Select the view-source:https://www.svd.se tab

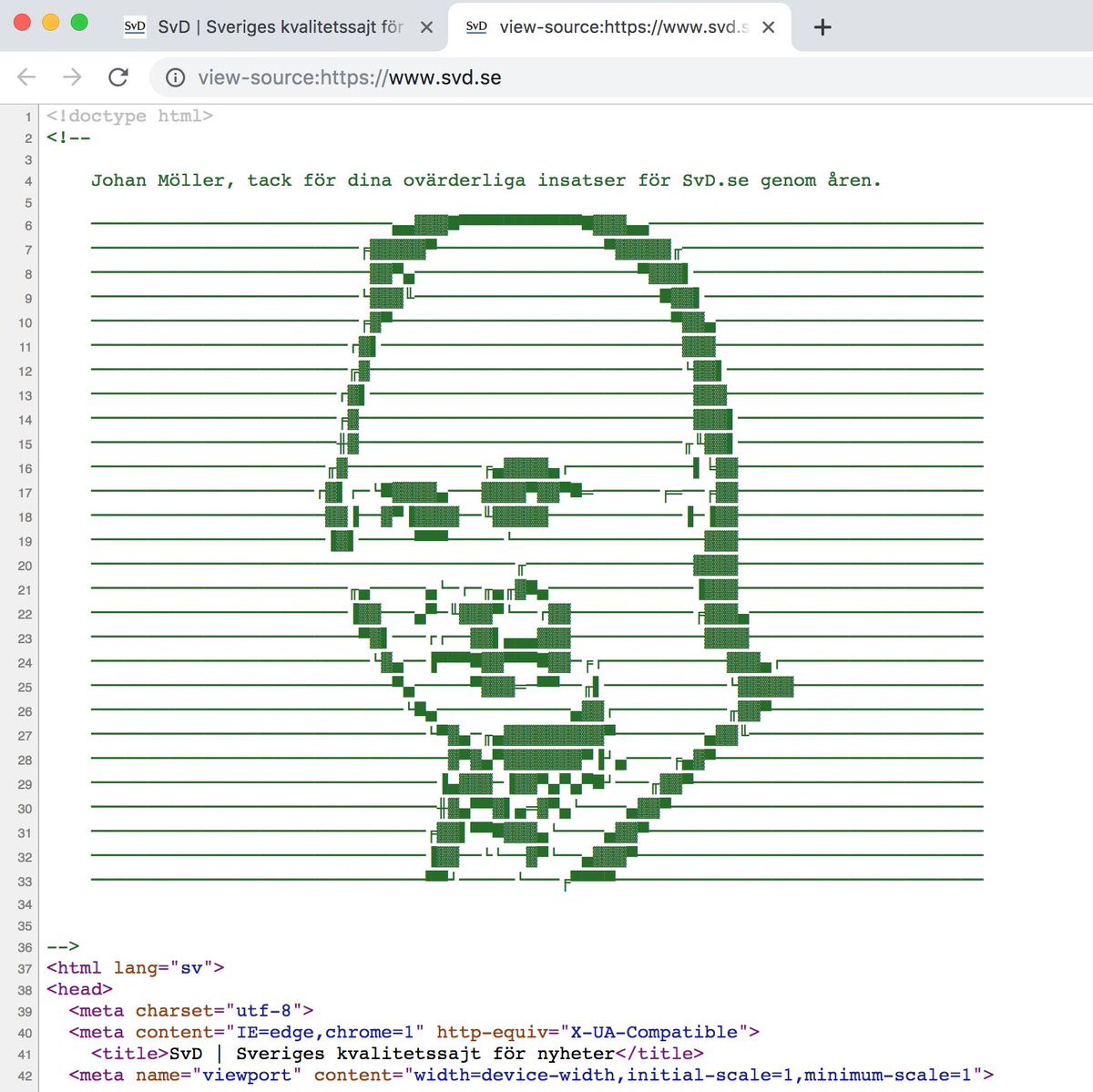[619, 27]
